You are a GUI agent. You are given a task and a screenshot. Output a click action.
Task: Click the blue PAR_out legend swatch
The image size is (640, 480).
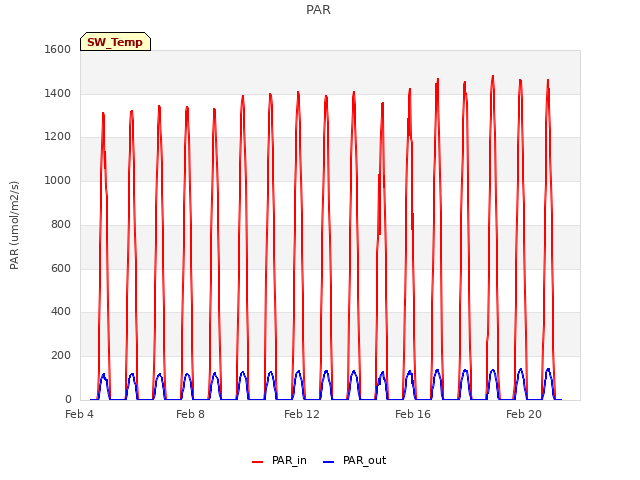click(x=328, y=462)
